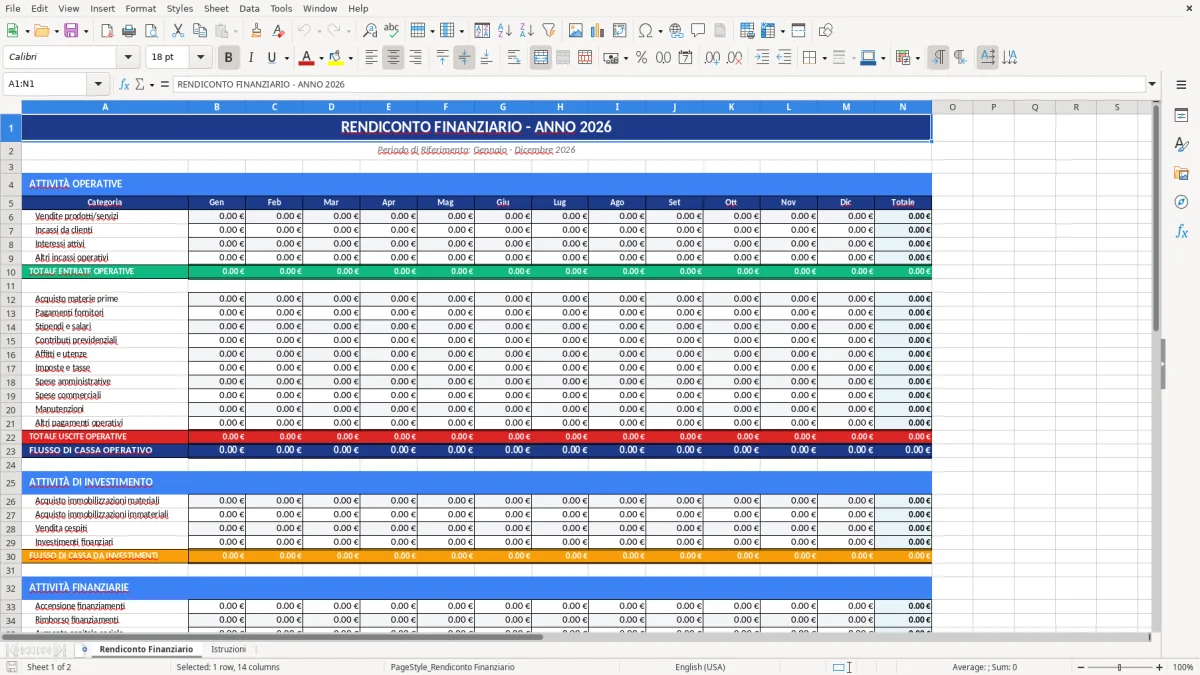Open the Data menu
Screen dimensions: 1200x675
(250, 8)
